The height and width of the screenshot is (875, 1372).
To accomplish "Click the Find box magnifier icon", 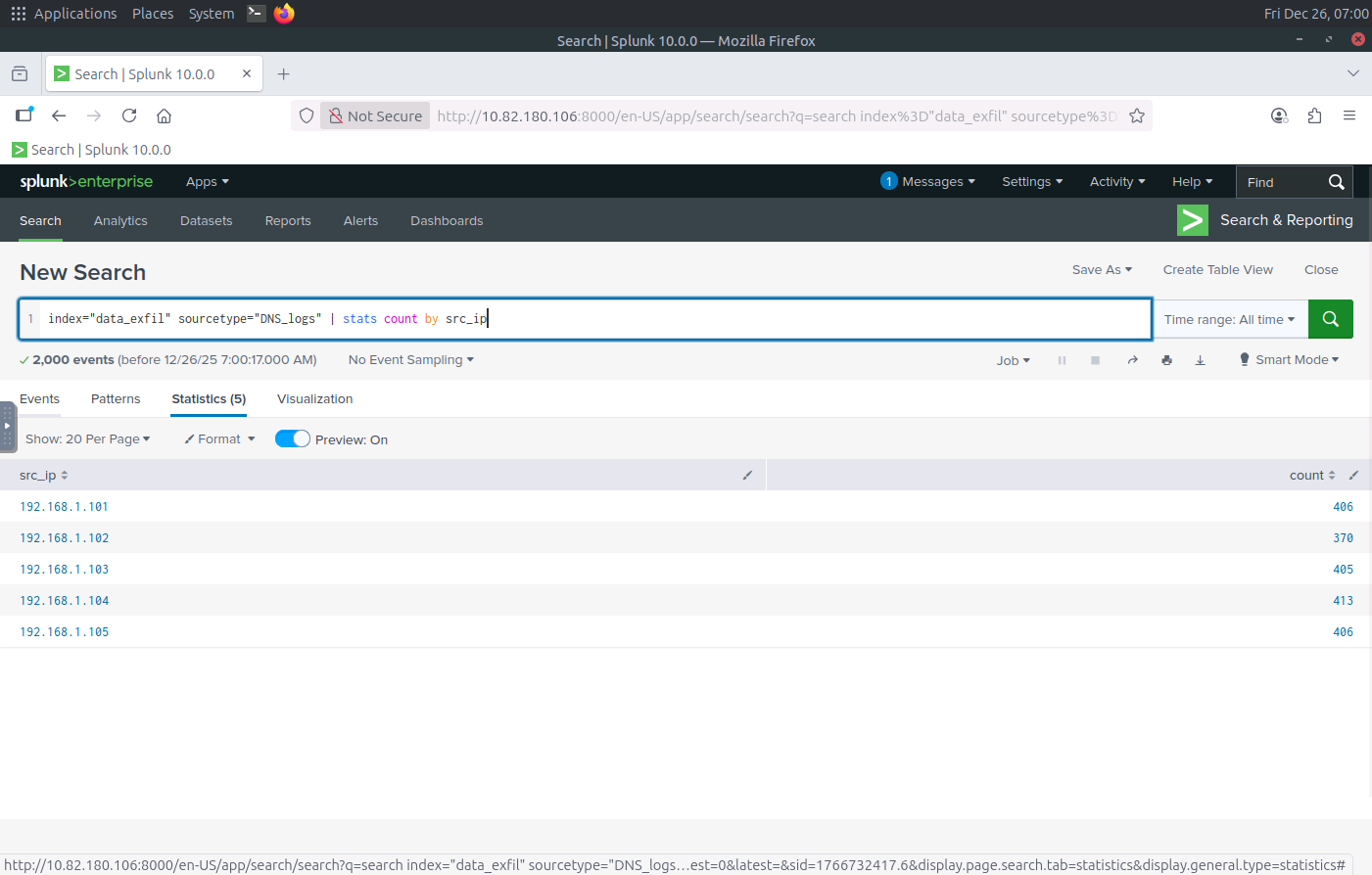I will click(1337, 182).
